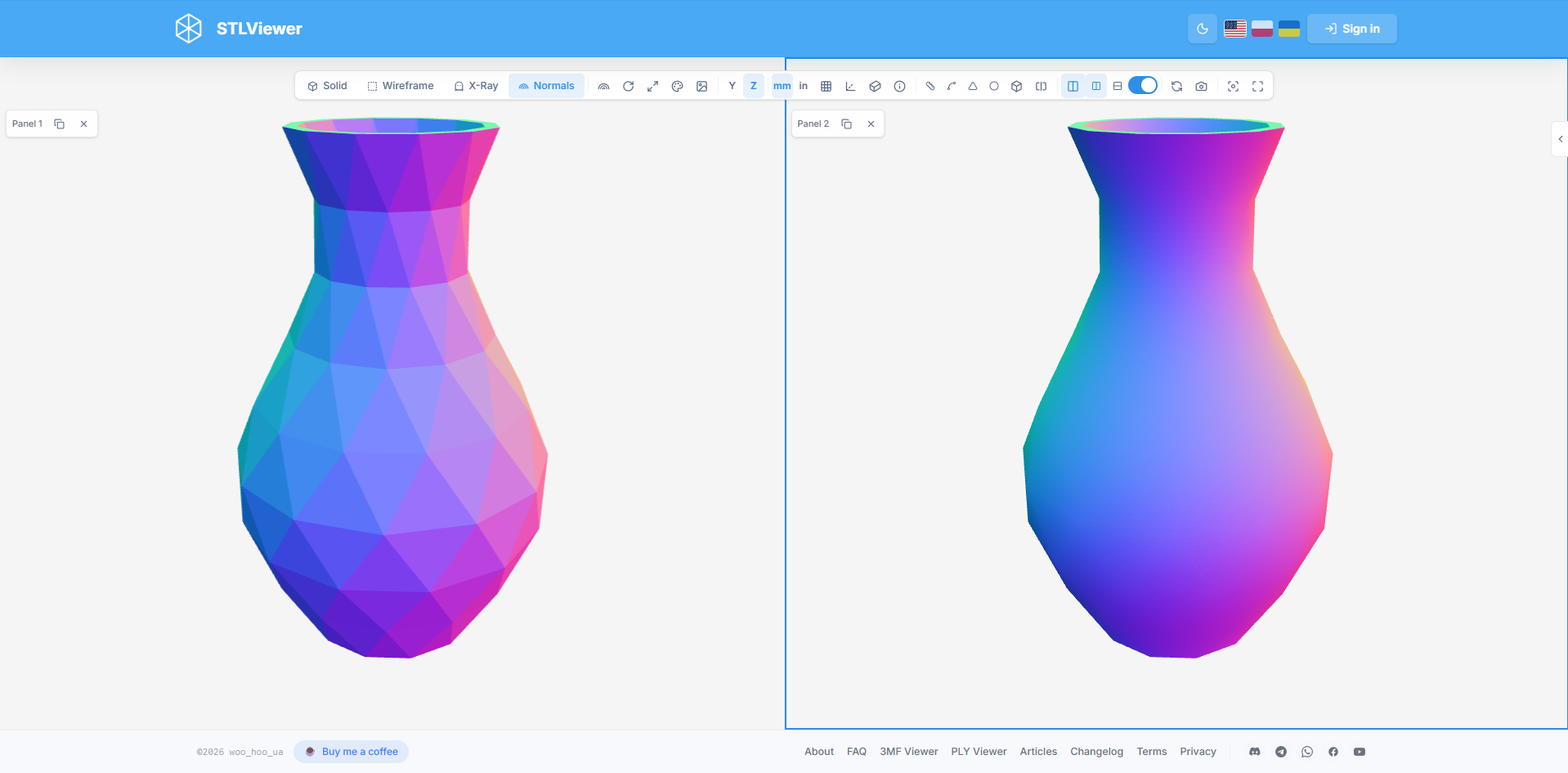Take a screenshot with camera icon
This screenshot has height=773, width=1568.
point(1202,86)
